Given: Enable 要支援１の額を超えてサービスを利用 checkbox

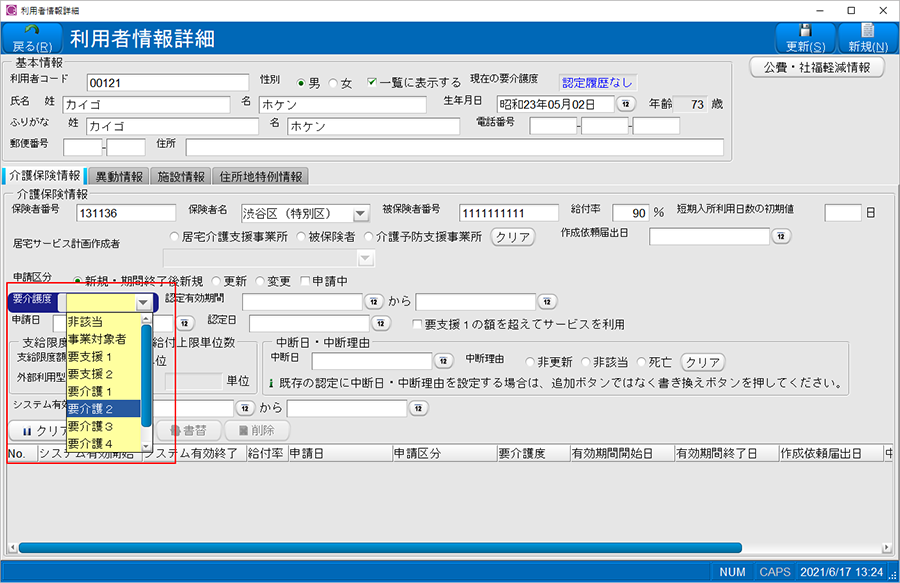Looking at the screenshot, I should tap(418, 324).
